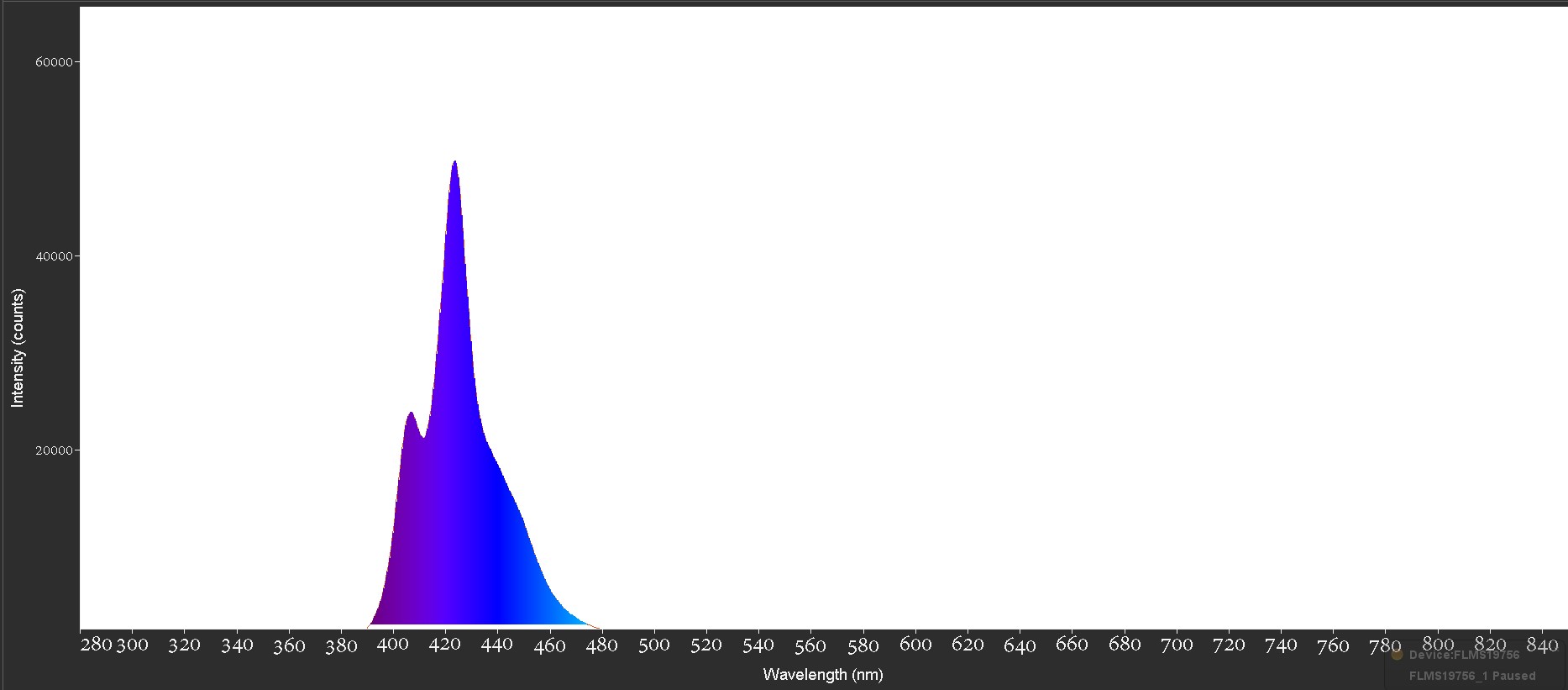The image size is (1568, 690).
Task: Click the 560 wavelength tick label
Action: click(810, 645)
